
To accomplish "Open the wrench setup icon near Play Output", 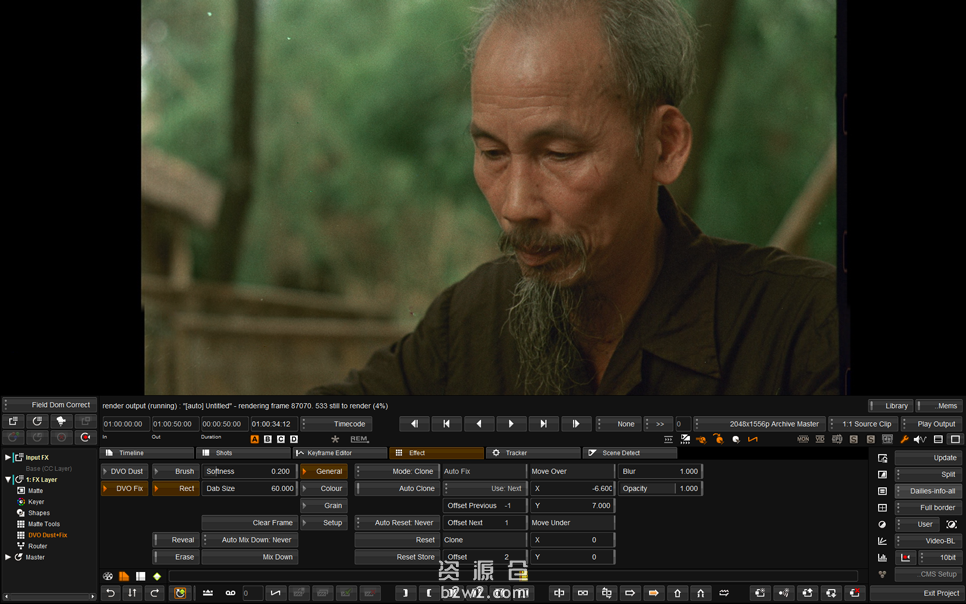I will (904, 439).
